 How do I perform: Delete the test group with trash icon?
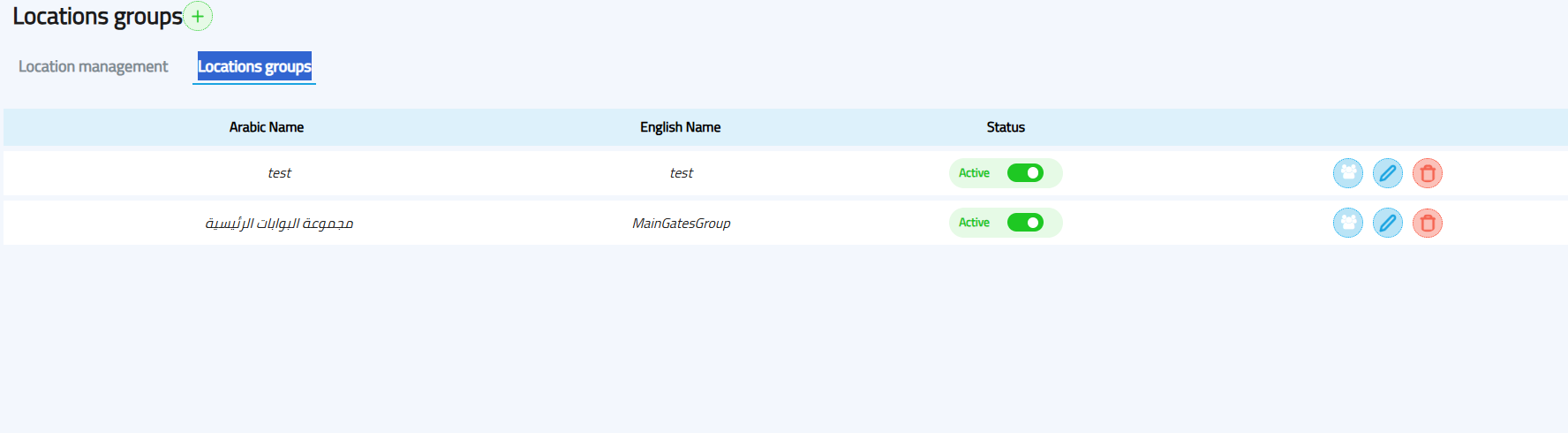(1427, 173)
